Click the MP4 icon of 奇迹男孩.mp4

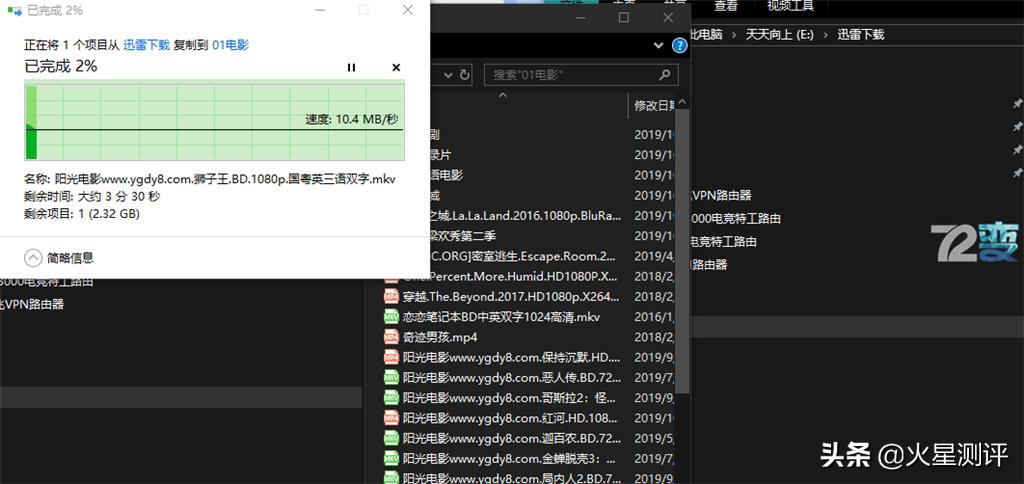[391, 337]
